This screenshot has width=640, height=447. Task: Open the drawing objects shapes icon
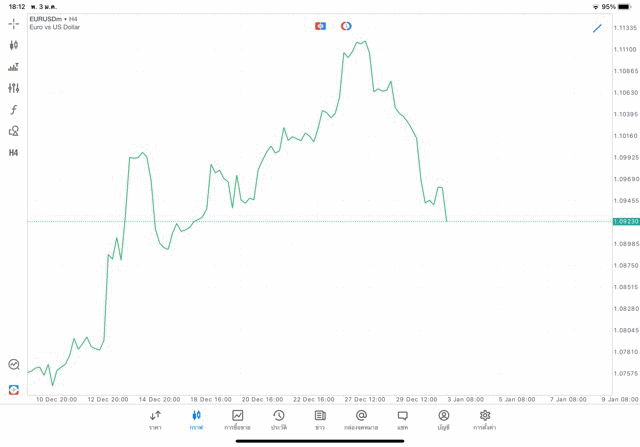coord(14,131)
